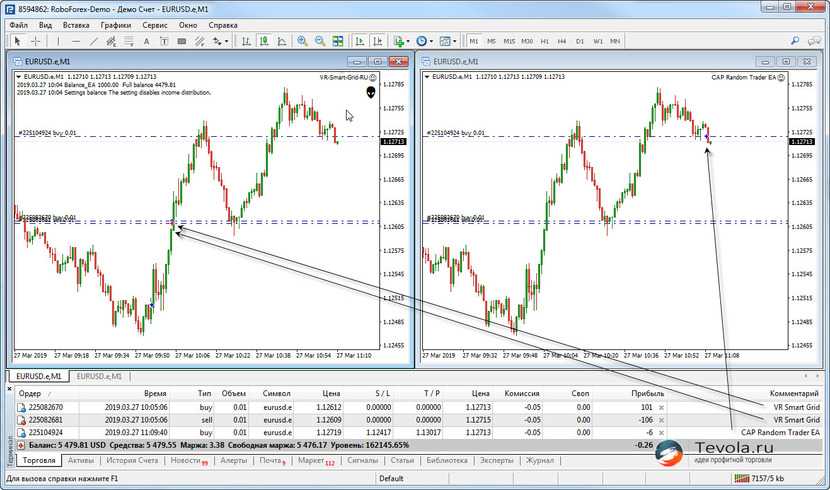Switch chart to H1 timeframe
Image resolution: width=830 pixels, height=490 pixels.
pyautogui.click(x=545, y=41)
